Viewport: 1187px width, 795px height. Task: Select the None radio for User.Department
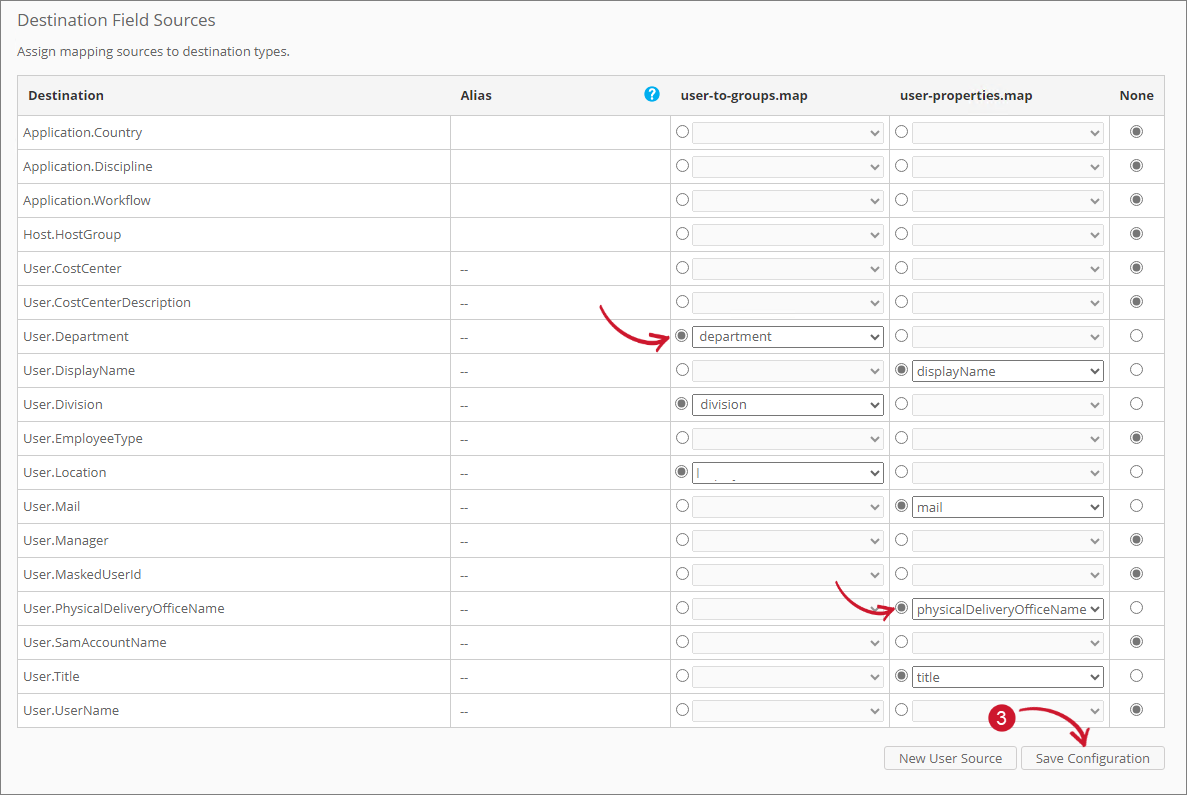[x=1136, y=336]
